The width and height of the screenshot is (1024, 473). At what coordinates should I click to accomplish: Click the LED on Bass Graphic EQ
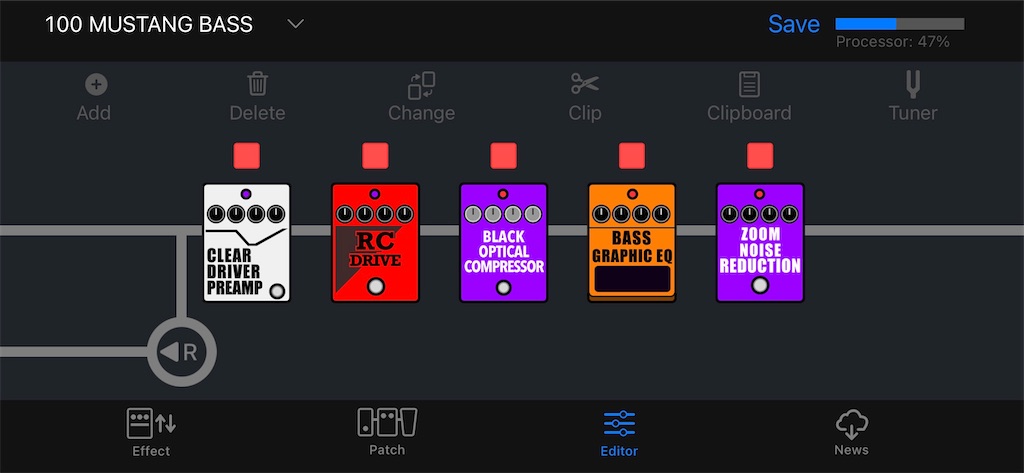[632, 194]
